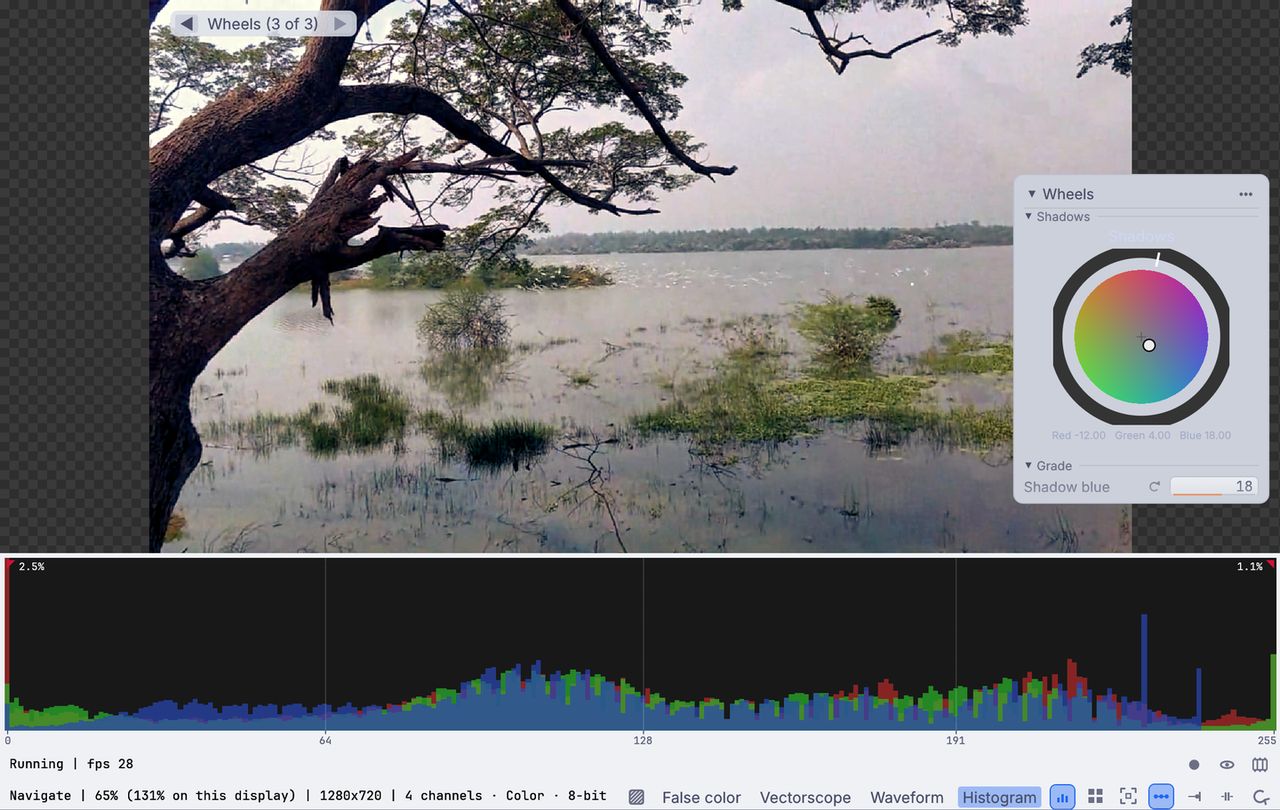Click the 'Wheels (3 of 3)' label

click(263, 24)
